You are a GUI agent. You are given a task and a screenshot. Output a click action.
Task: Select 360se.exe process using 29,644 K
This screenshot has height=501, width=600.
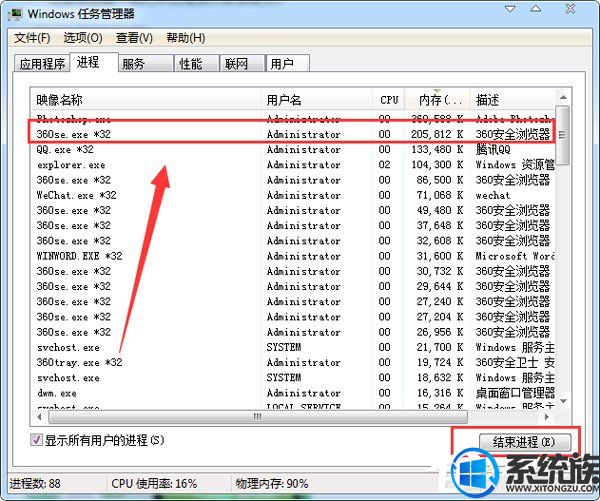click(293, 286)
